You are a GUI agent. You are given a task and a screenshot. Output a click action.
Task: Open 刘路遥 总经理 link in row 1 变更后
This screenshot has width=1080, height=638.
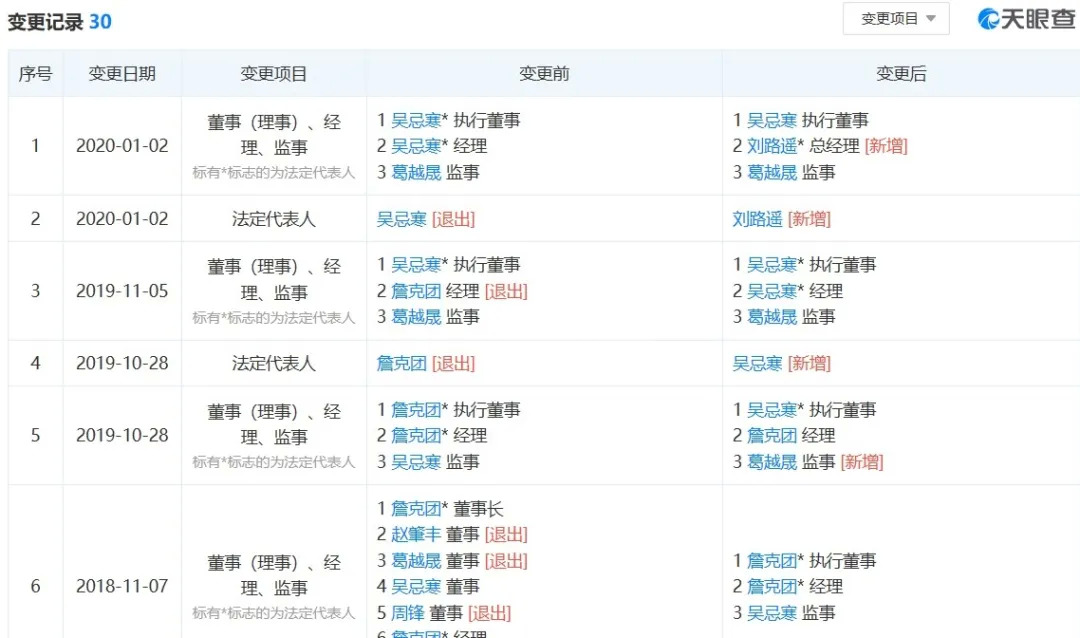pyautogui.click(x=771, y=146)
